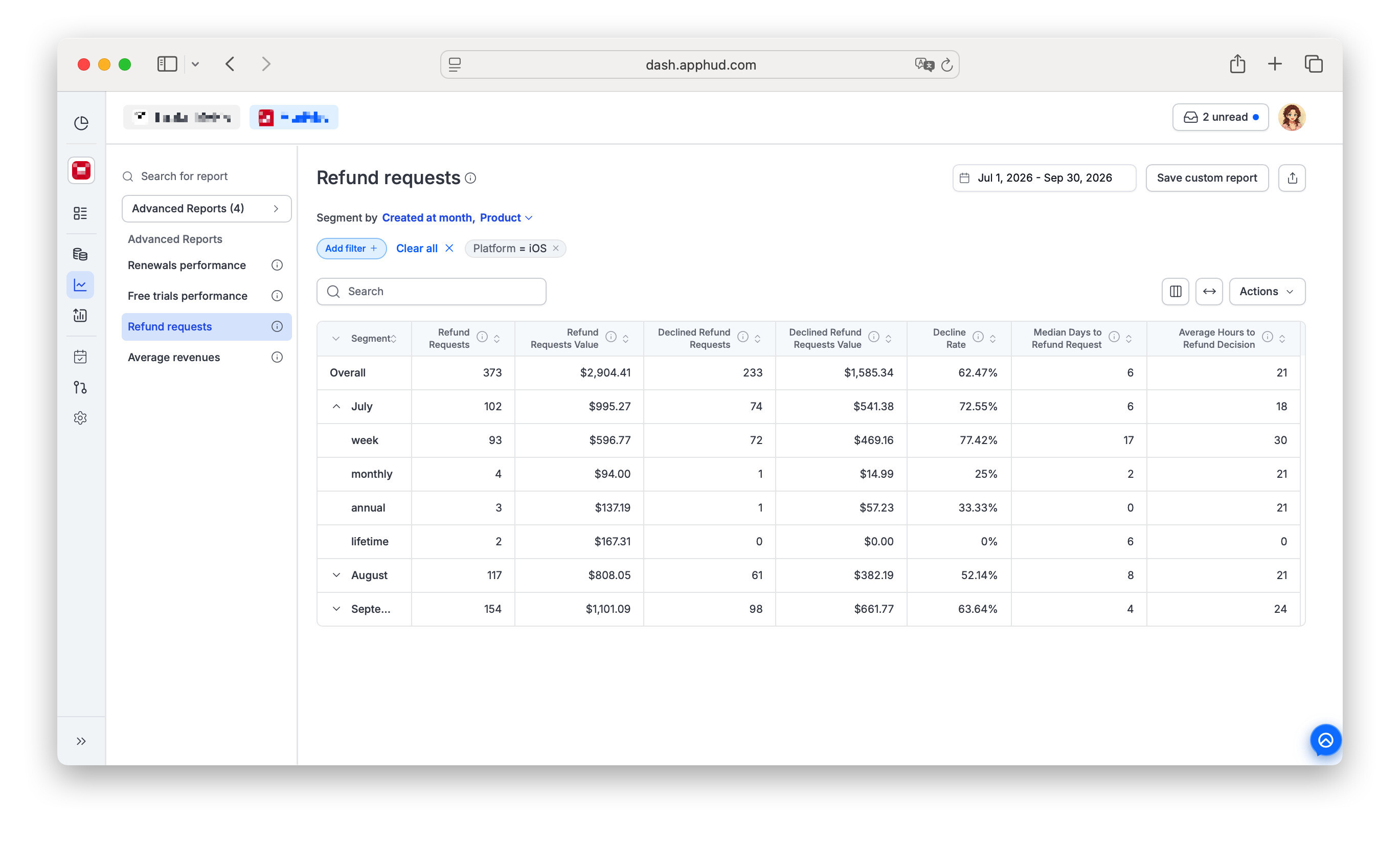Open the Segment by Created at month, Product dropdown

457,218
